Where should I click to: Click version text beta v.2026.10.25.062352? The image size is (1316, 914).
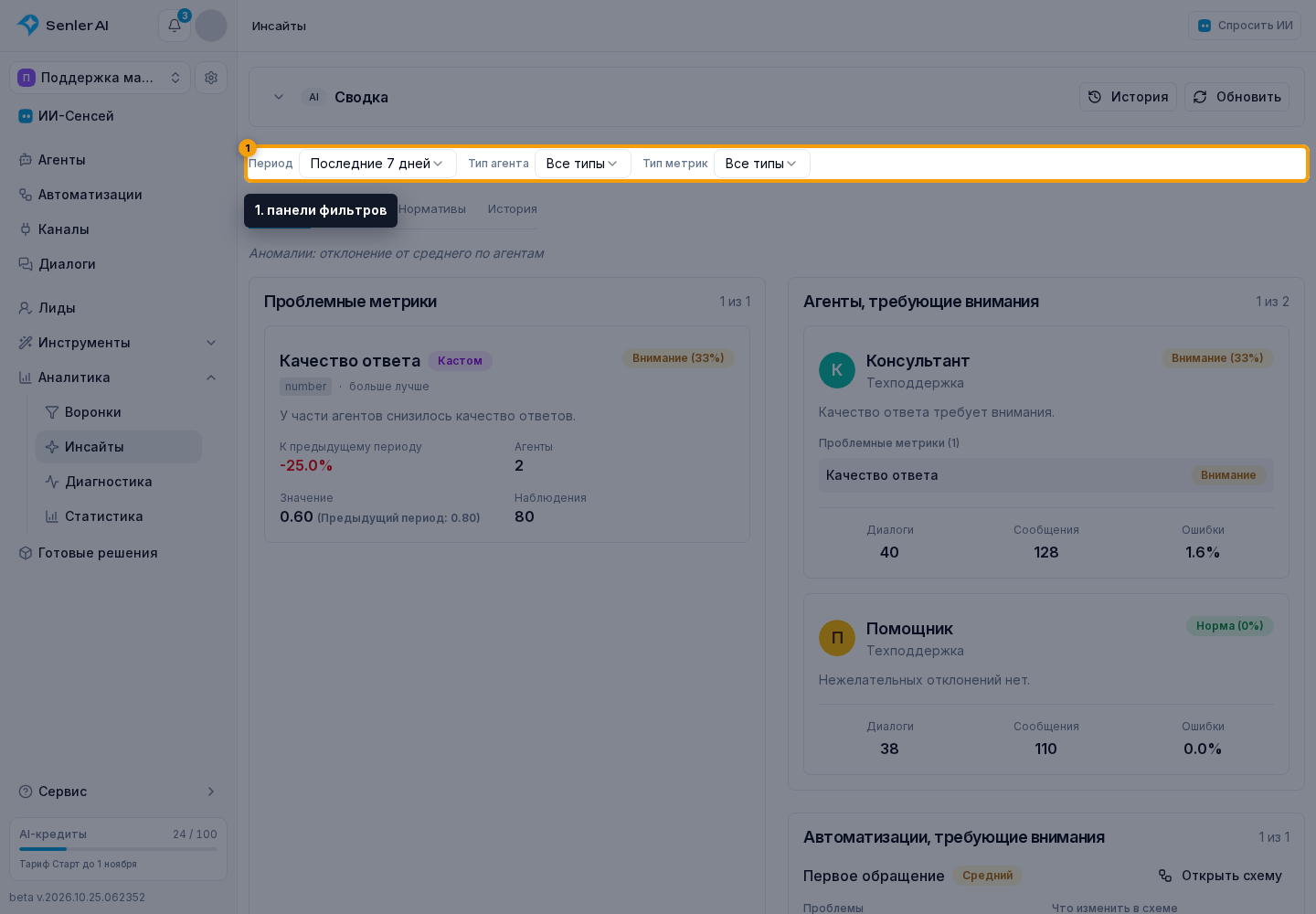[x=78, y=898]
